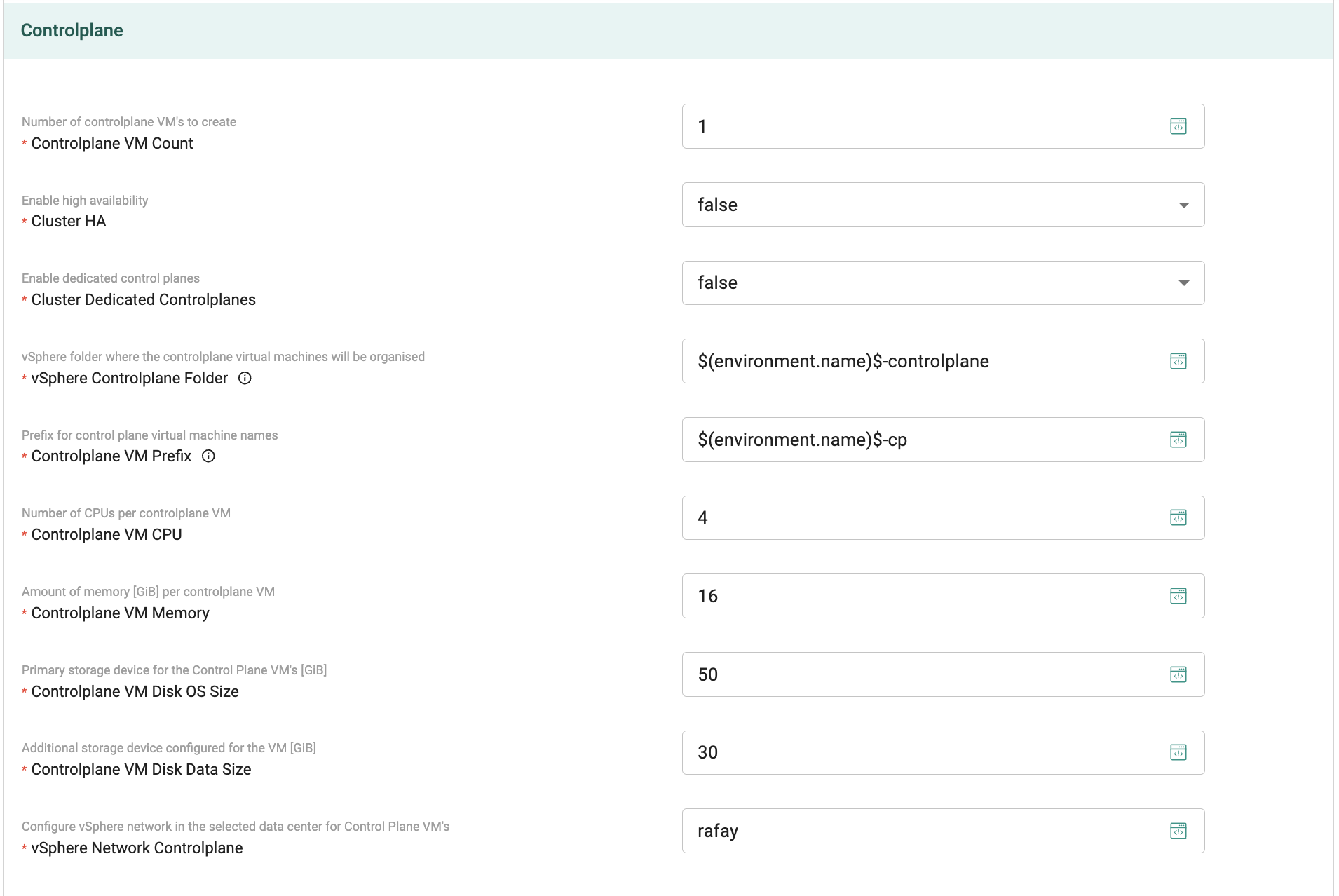Click the 'Controlplane VM Disk OS Size' label
The width and height of the screenshot is (1339, 896).
click(135, 692)
